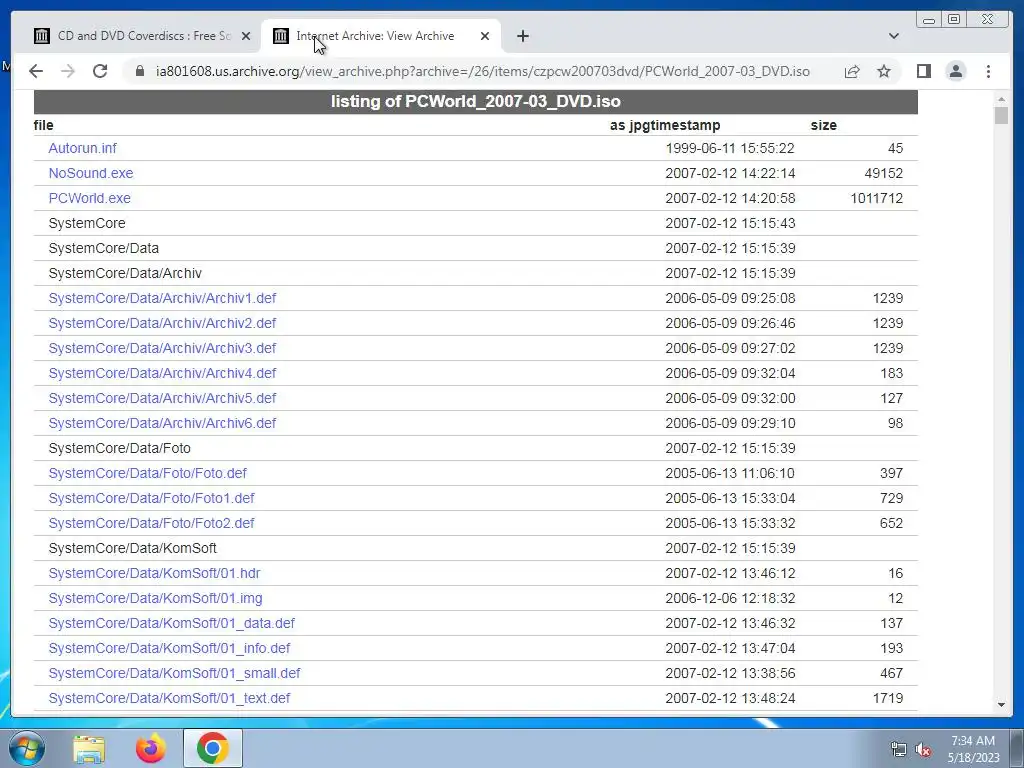
Task: Open the 01_info.def link
Action: pyautogui.click(x=169, y=648)
